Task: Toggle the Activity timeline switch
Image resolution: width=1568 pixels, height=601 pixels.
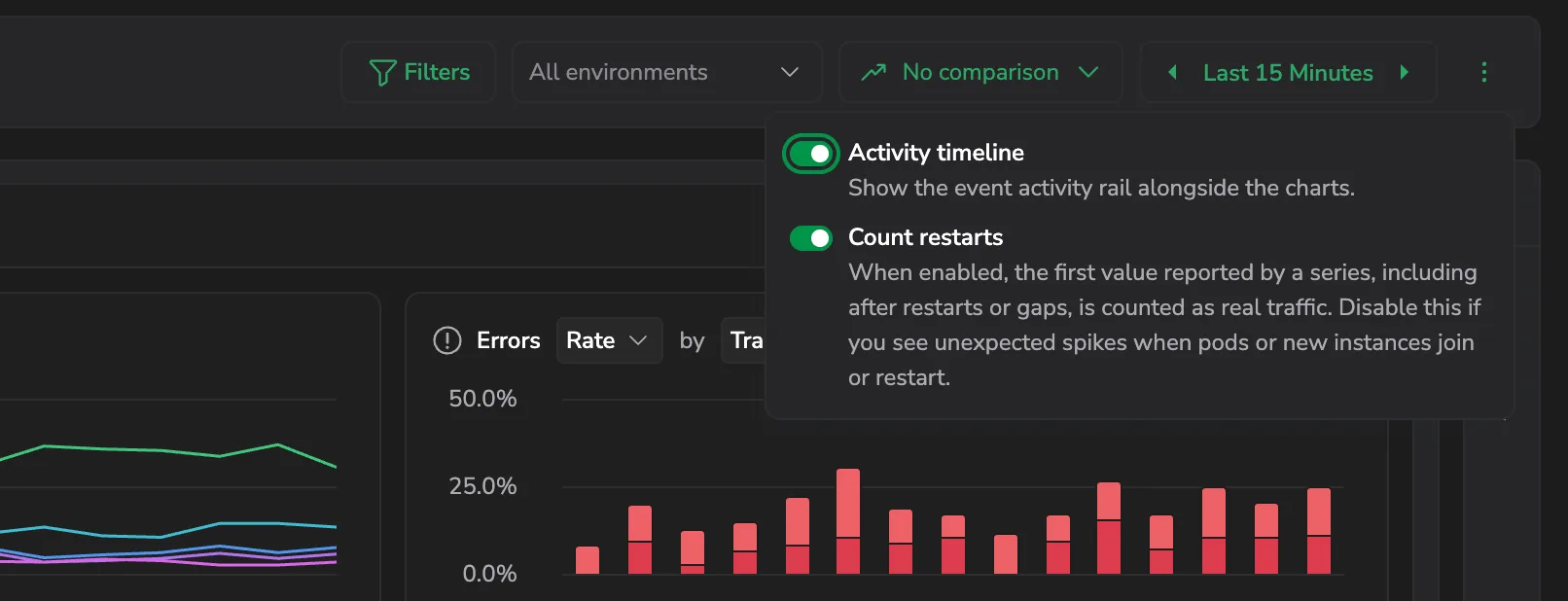Action: [811, 154]
